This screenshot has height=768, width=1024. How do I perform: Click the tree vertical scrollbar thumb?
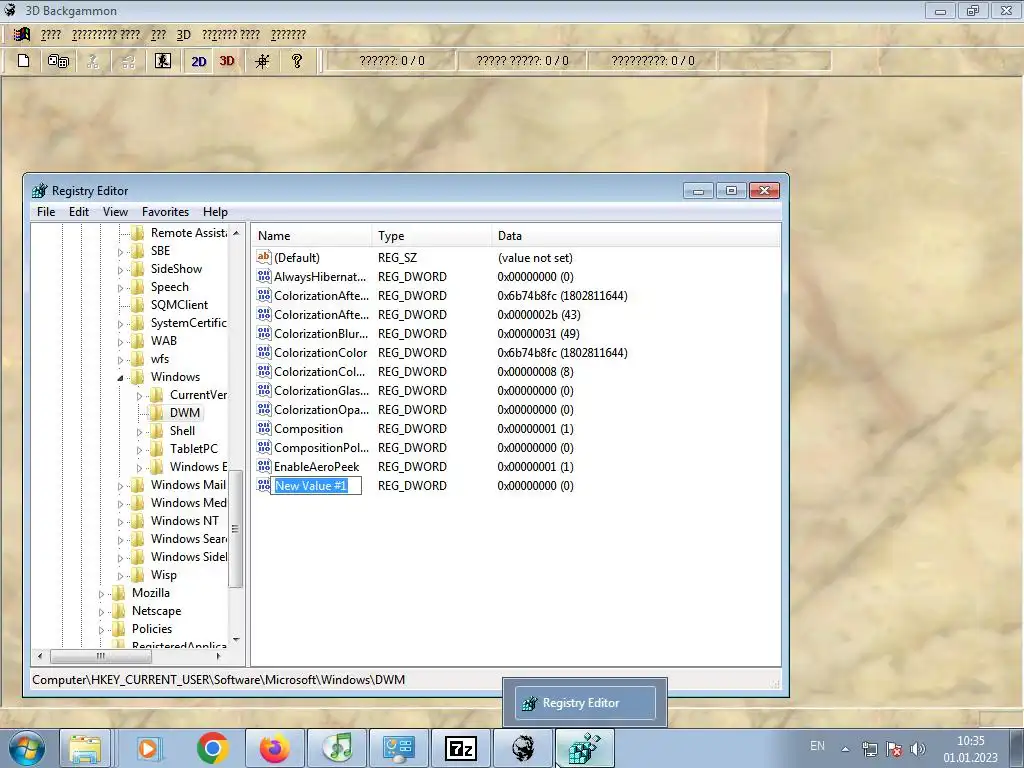tap(235, 529)
